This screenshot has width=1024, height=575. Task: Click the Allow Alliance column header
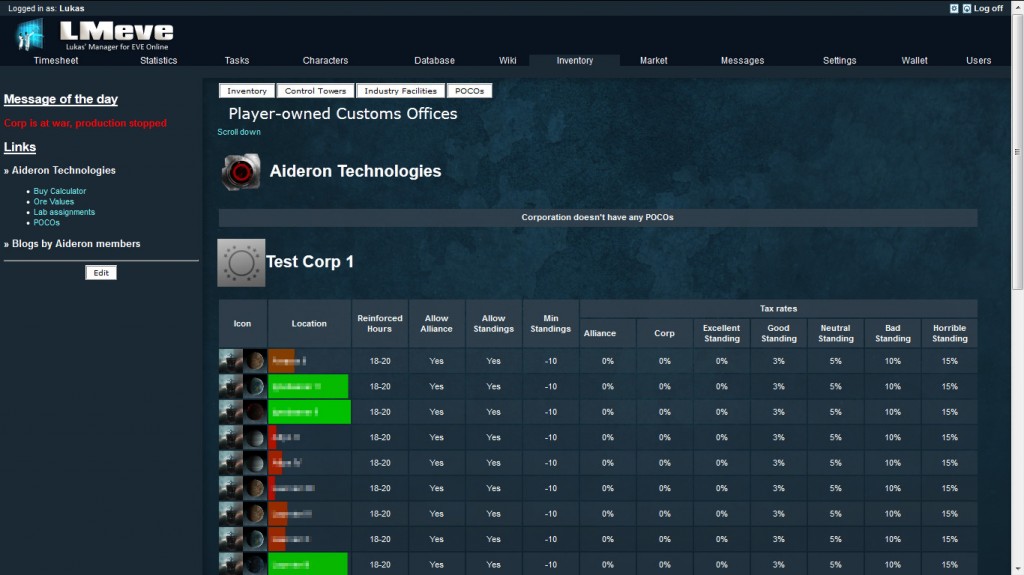[x=436, y=323]
